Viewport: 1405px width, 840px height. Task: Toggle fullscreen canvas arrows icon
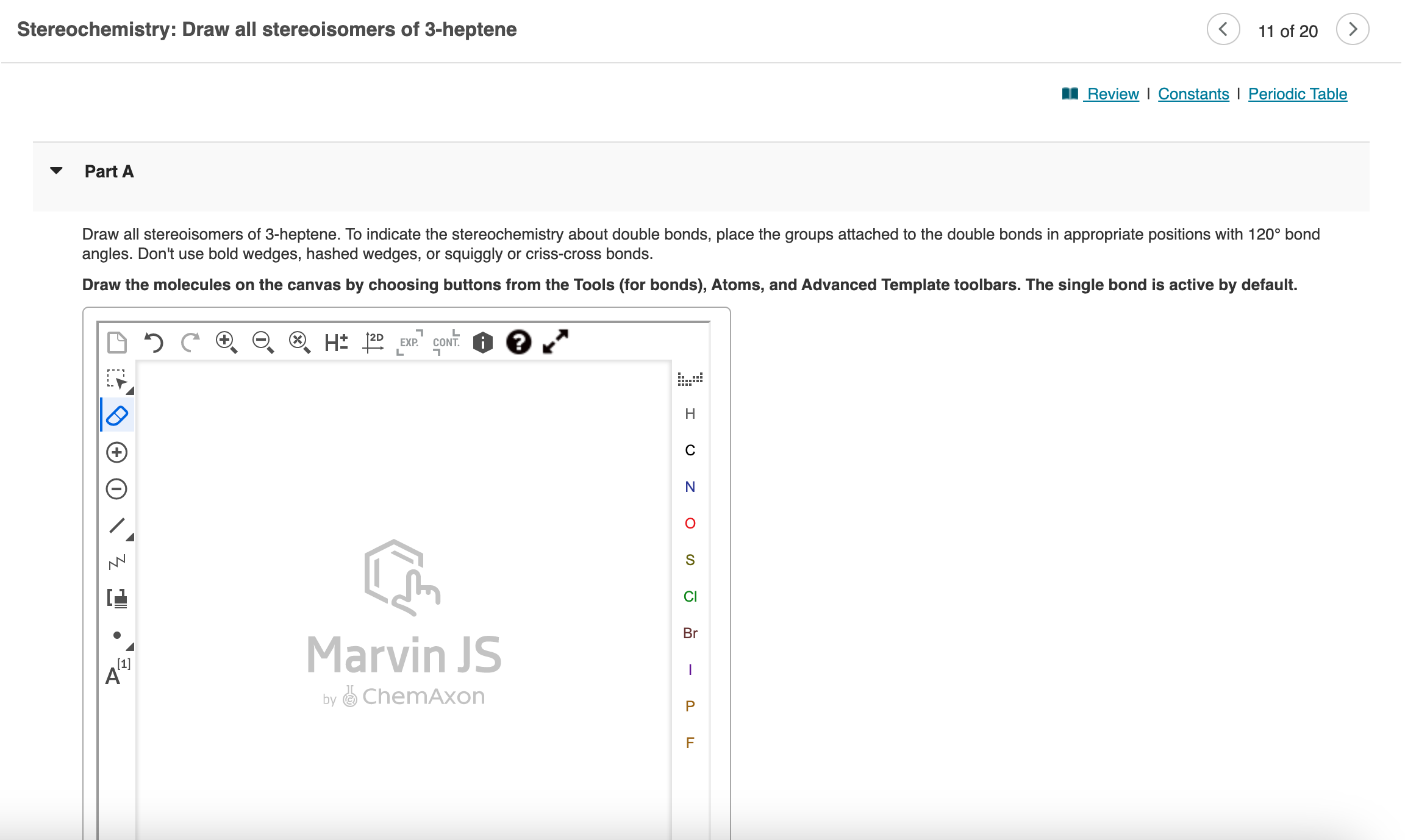coord(556,341)
